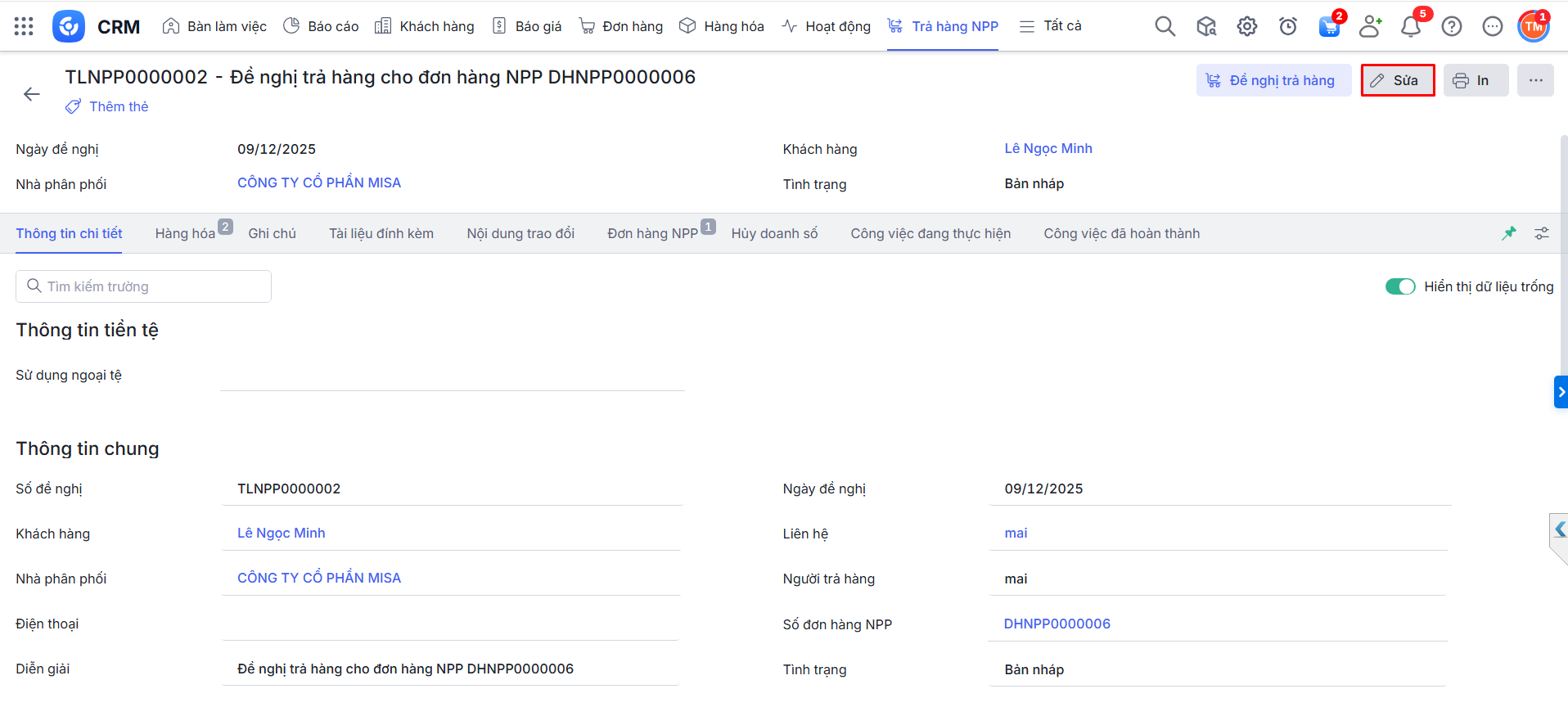Open tab layout settings sliders icon
The image size is (1568, 707).
tap(1541, 233)
